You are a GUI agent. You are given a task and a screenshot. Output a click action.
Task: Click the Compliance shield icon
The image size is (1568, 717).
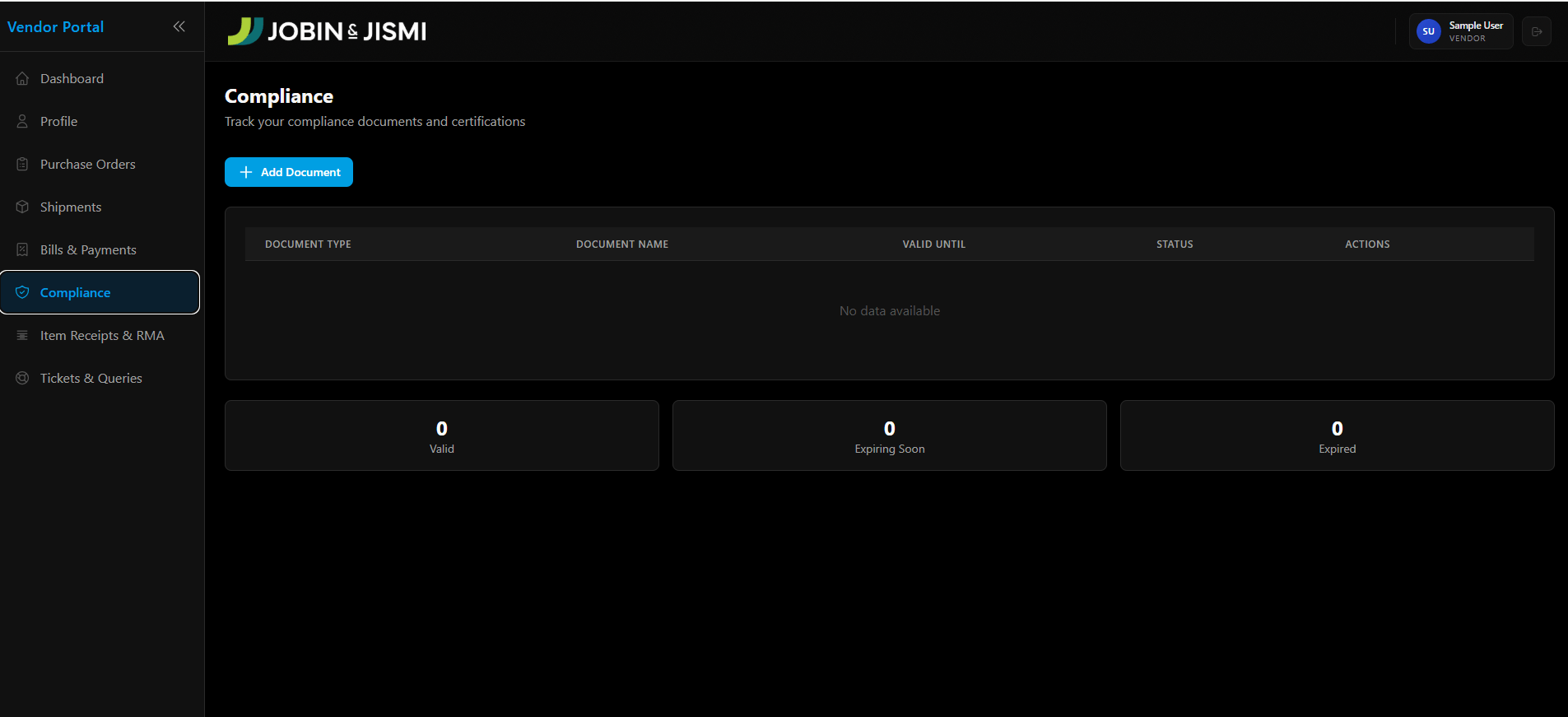22,293
